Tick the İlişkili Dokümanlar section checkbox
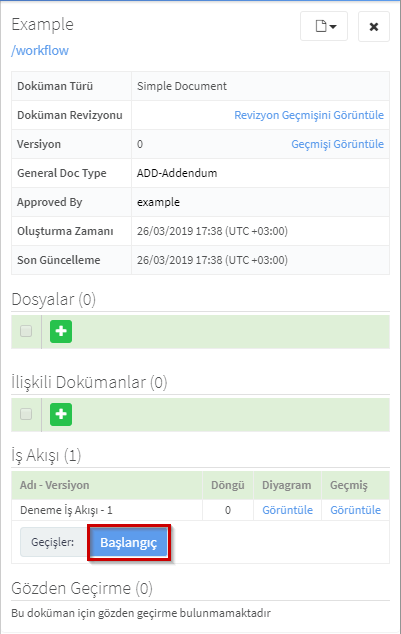Screen dimensions: 401x634 [26, 414]
